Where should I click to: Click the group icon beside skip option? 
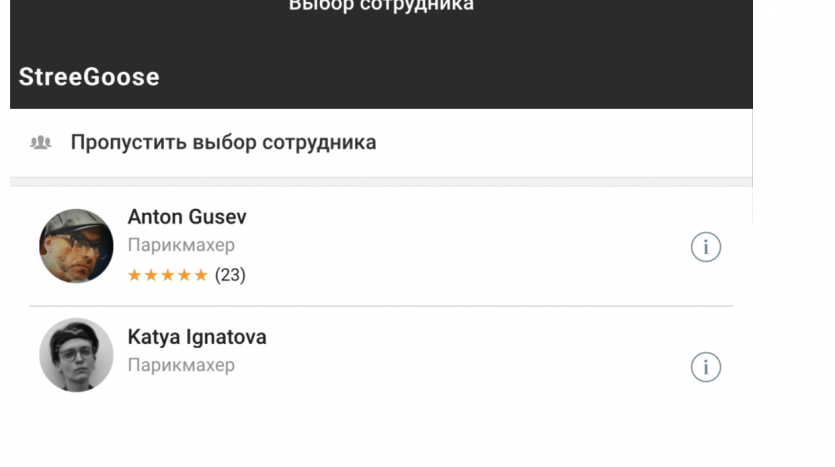point(41,143)
